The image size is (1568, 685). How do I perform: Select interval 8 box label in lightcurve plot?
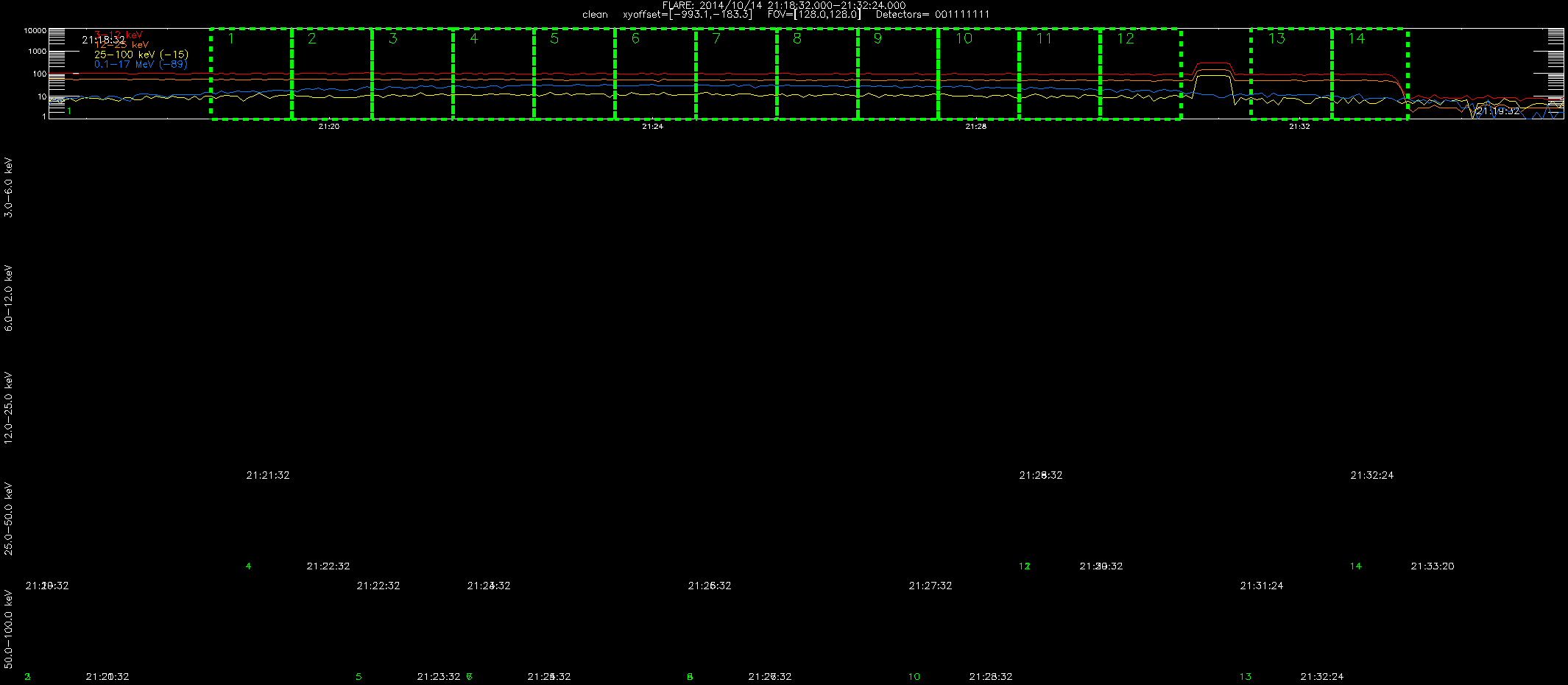(797, 38)
